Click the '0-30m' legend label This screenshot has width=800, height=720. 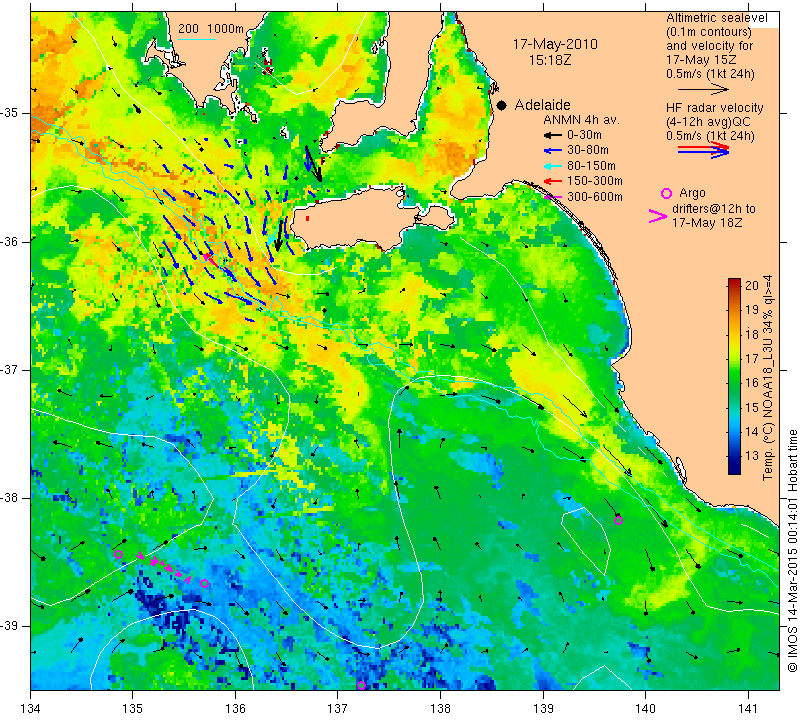point(584,135)
